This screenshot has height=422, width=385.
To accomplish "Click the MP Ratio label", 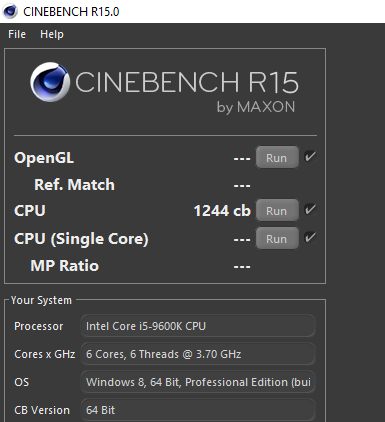I will (65, 266).
